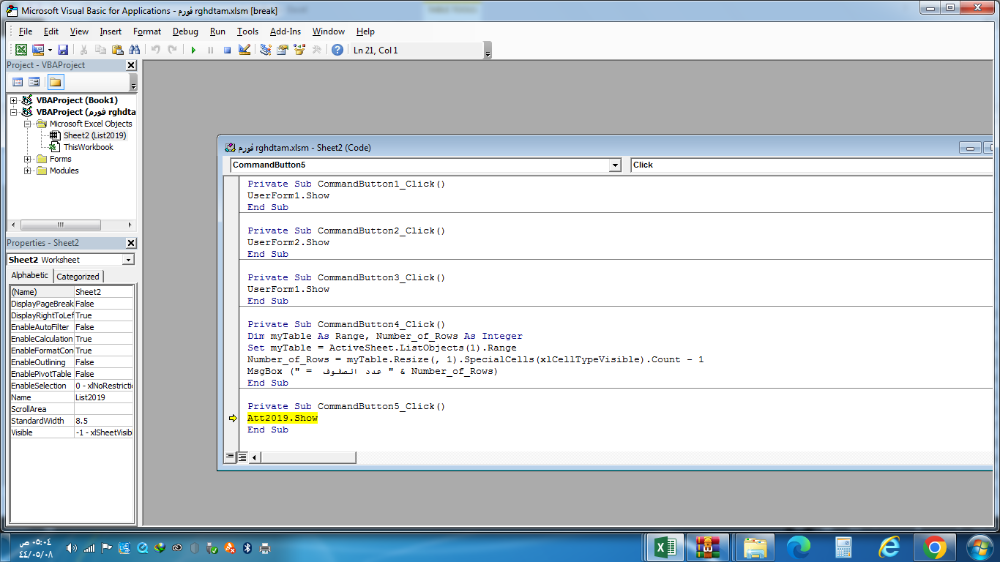The image size is (1000, 562).
Task: Click the Undo arrow icon
Action: point(155,50)
